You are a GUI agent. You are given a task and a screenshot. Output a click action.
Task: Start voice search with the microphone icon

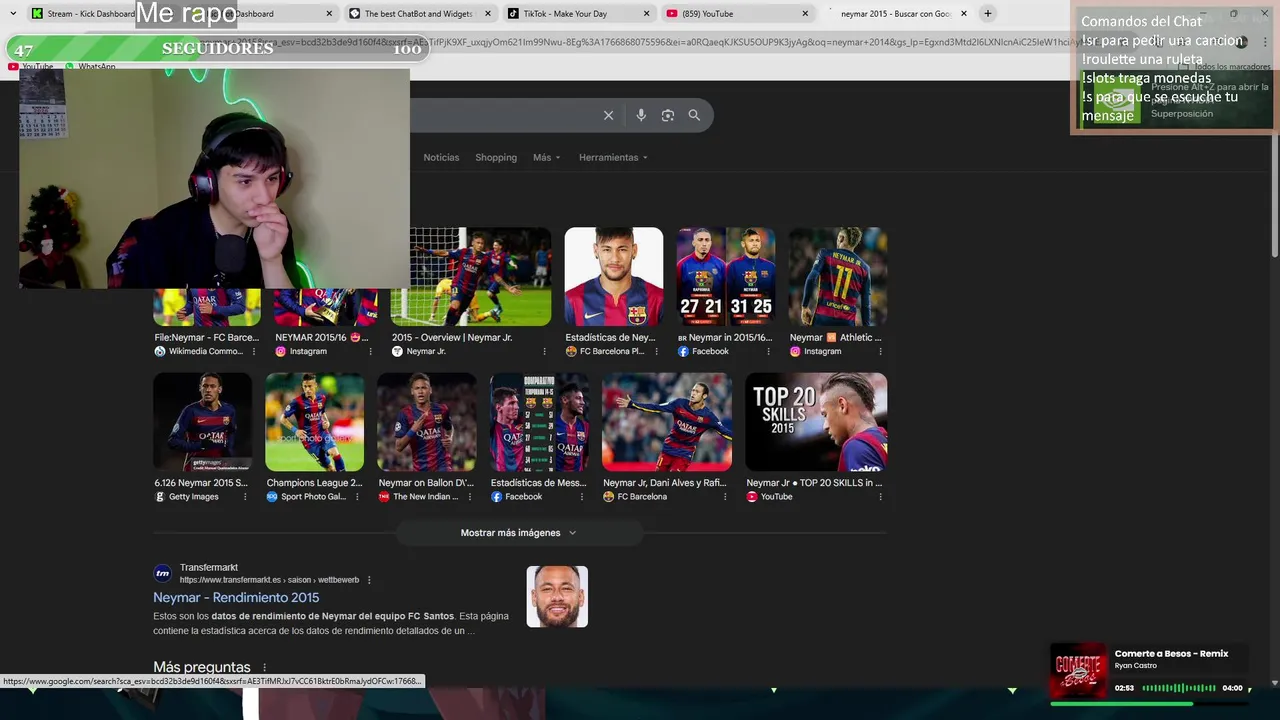pyautogui.click(x=641, y=115)
